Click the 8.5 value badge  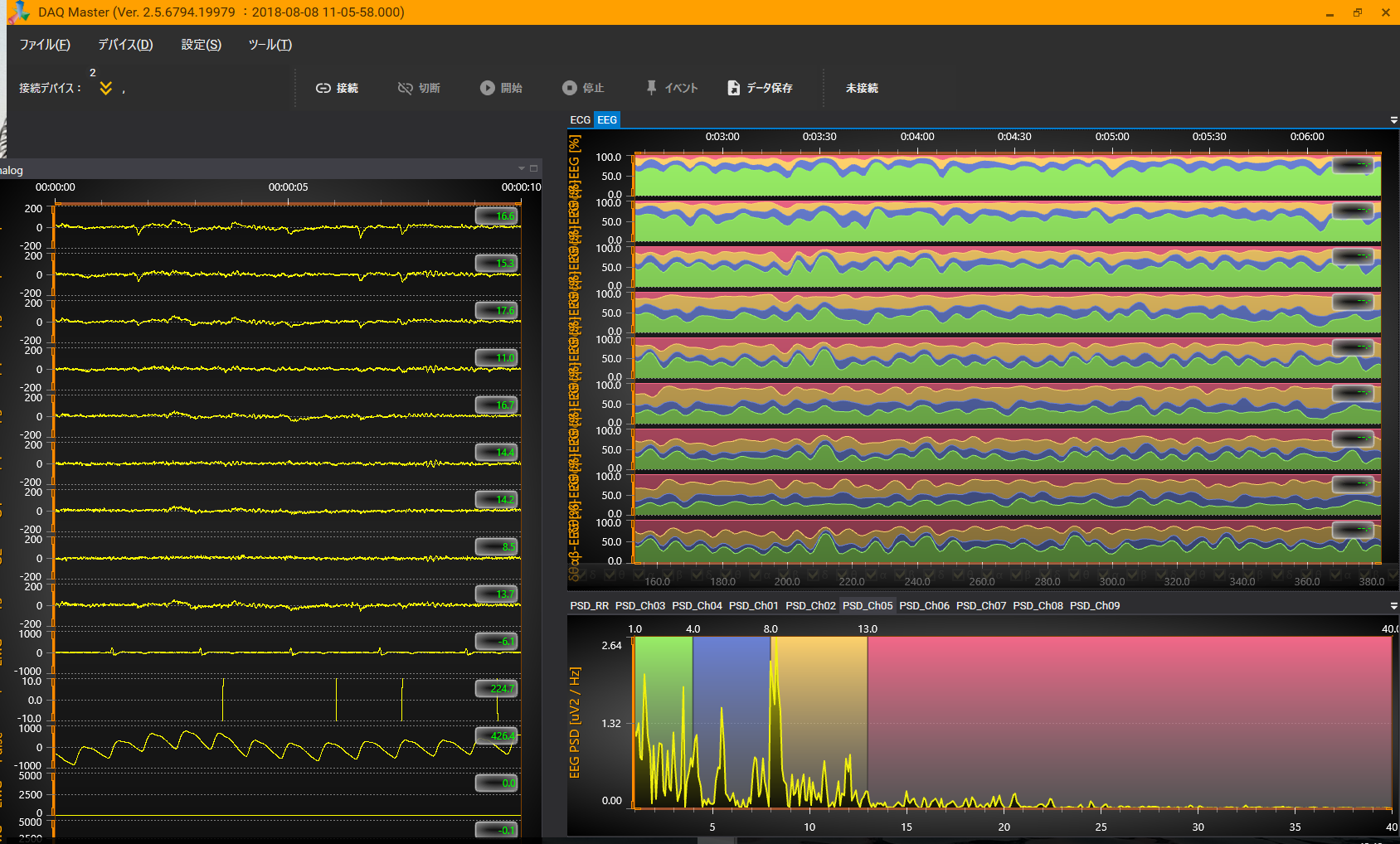(497, 547)
